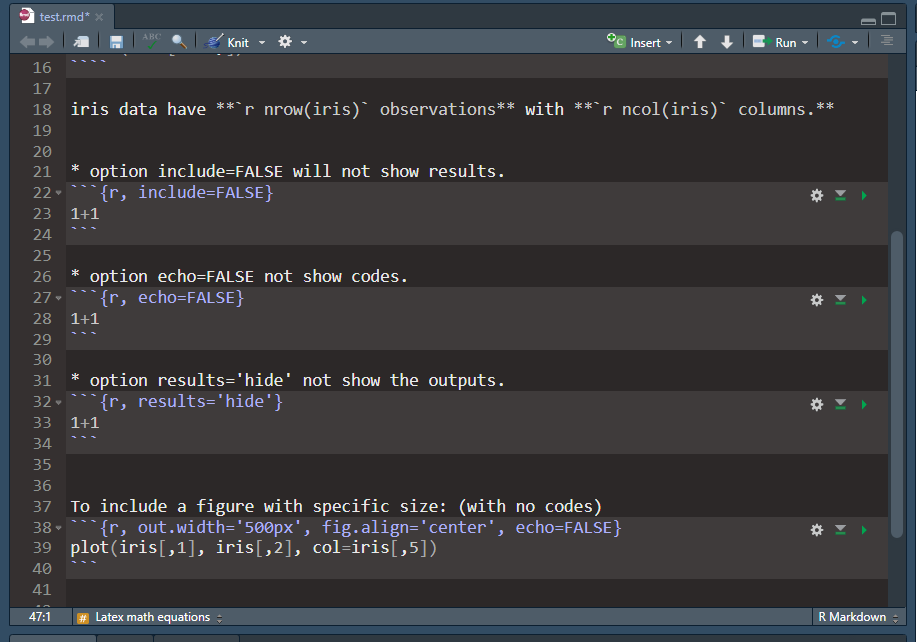Run the selected lines
This screenshot has height=642, width=917.
[x=774, y=42]
